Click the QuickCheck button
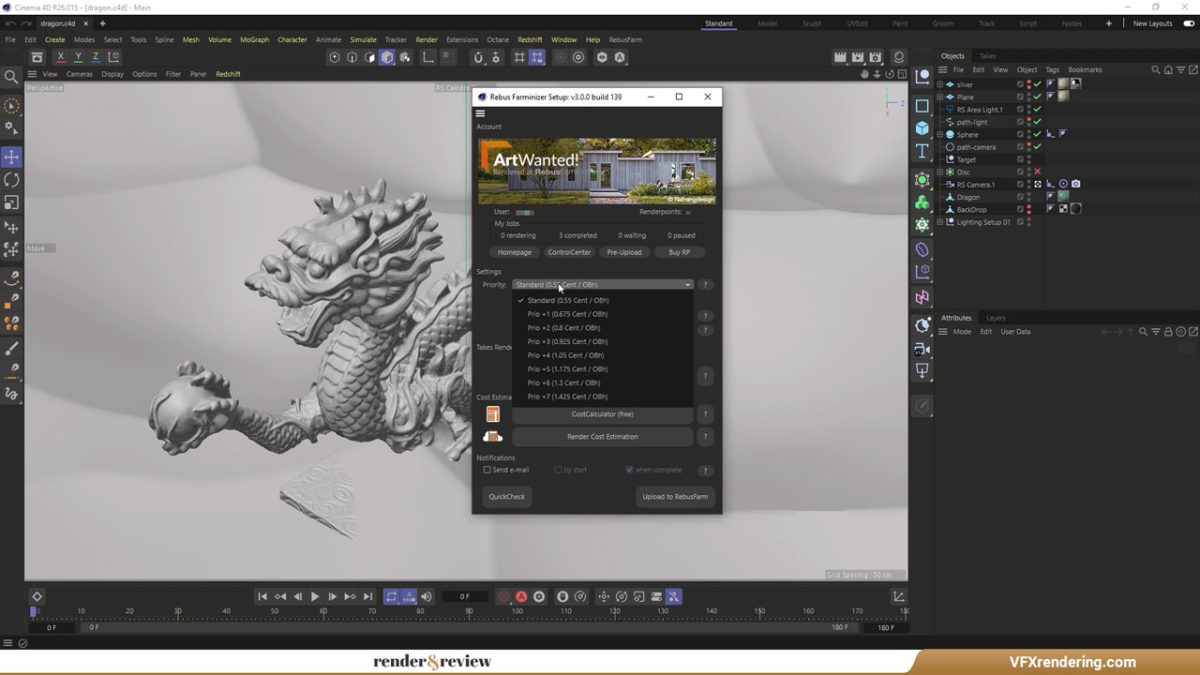The width and height of the screenshot is (1200, 675). coord(507,496)
